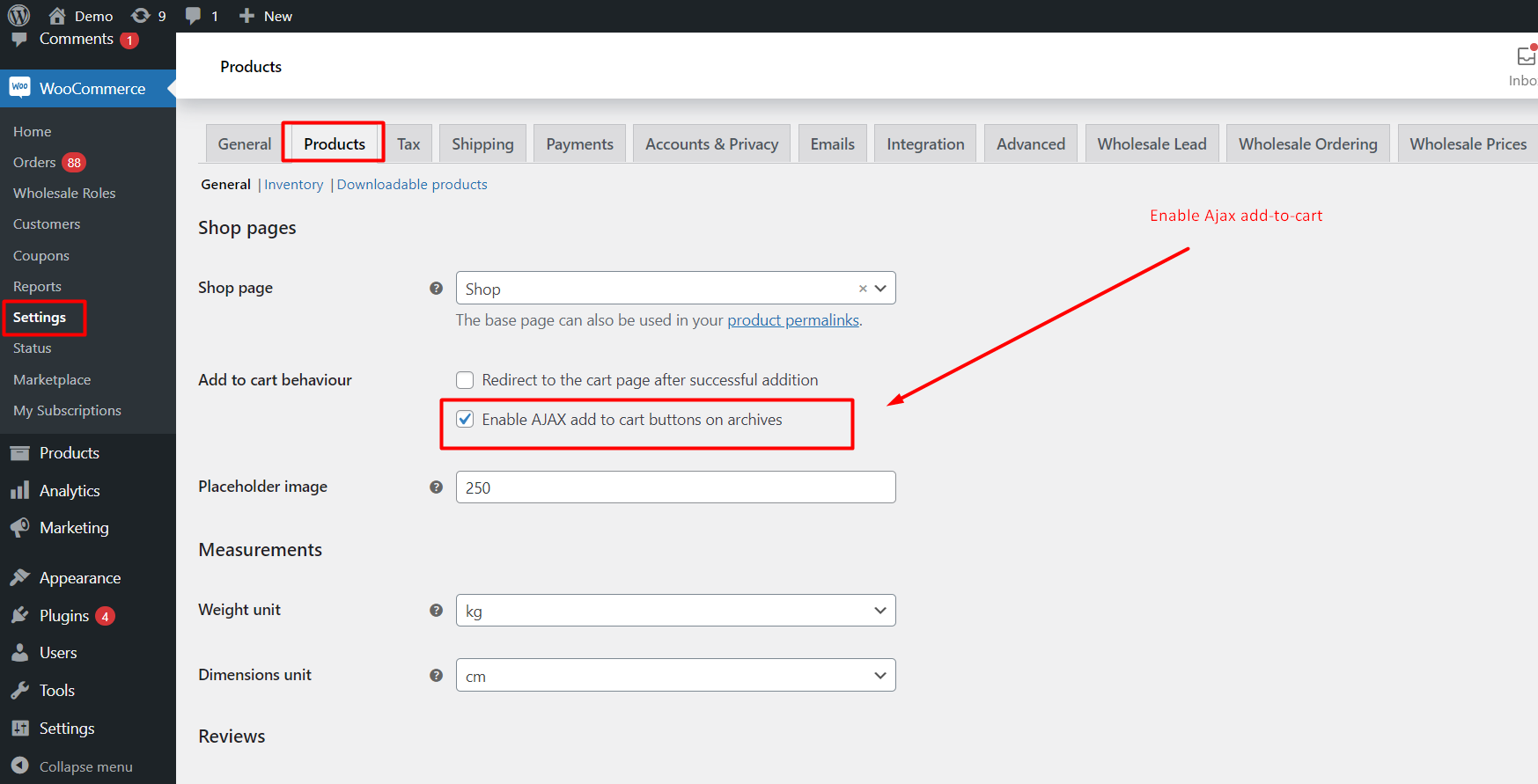Click the Products archive icon in sidebar
This screenshot has height=784, width=1538.
(19, 453)
